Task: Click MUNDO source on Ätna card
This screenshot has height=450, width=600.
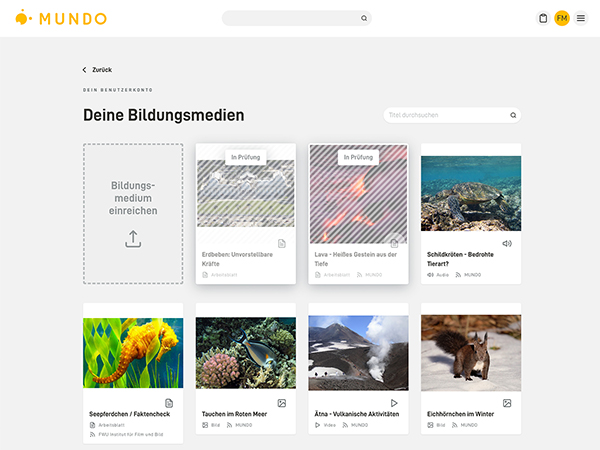Action: pos(359,425)
